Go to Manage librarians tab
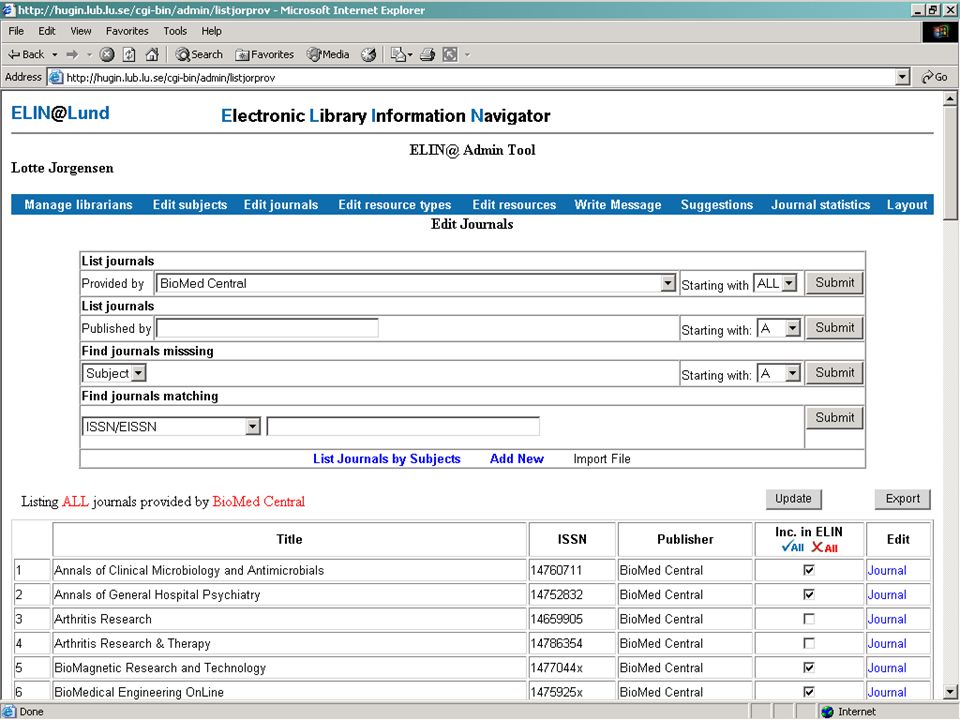 tap(78, 205)
